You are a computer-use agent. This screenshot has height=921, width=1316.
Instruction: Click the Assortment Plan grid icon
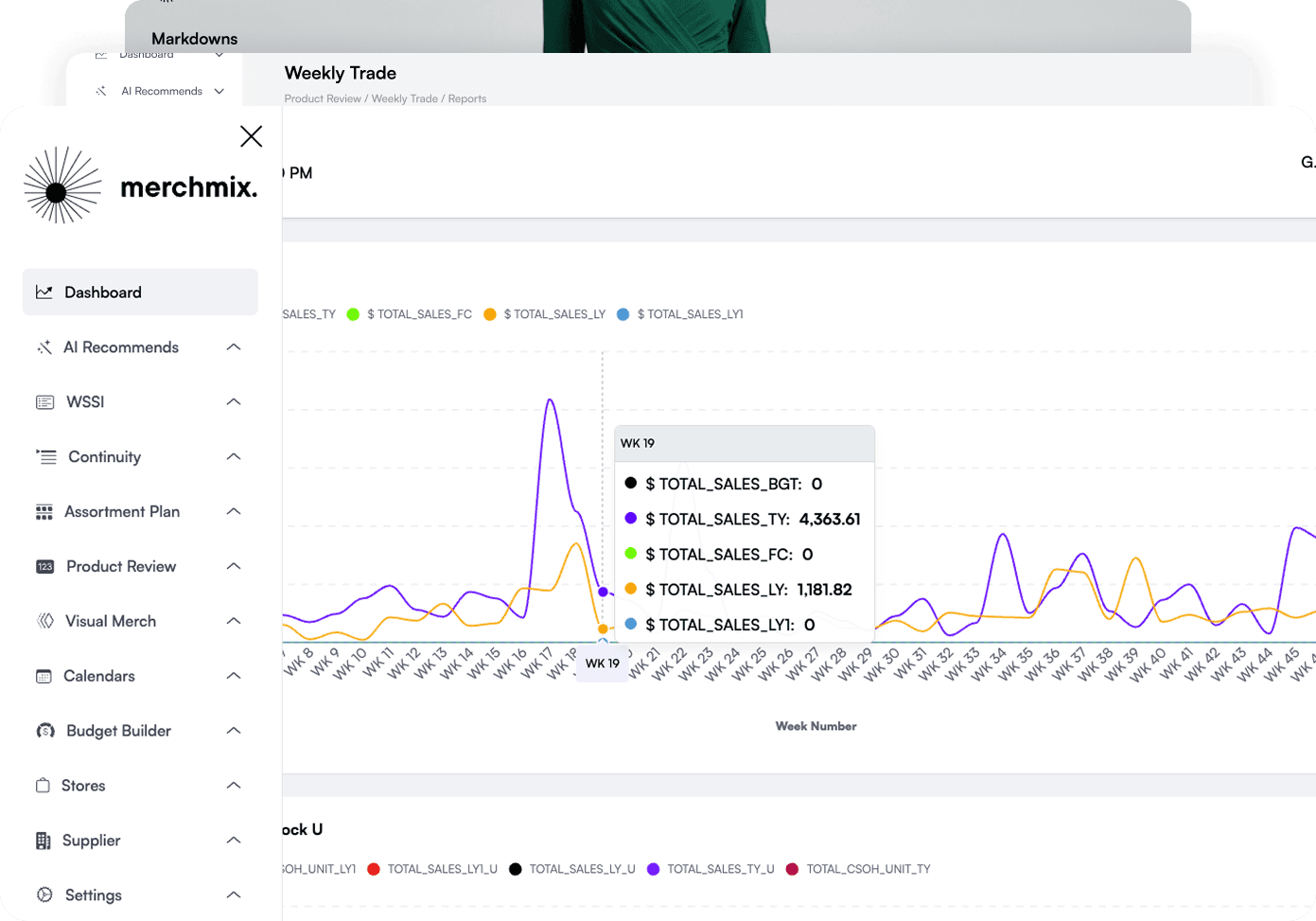[x=44, y=512]
